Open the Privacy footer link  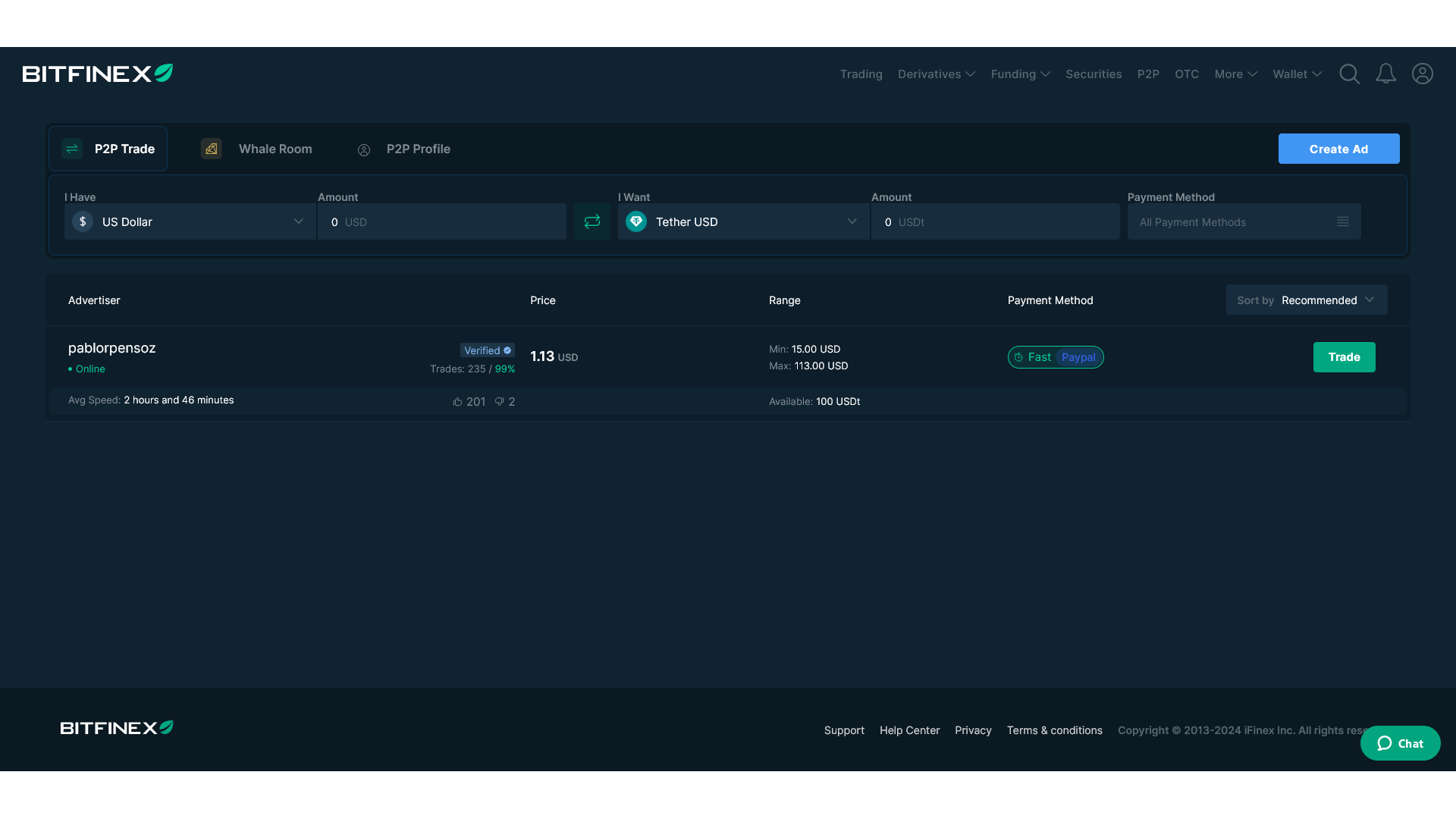tap(973, 730)
